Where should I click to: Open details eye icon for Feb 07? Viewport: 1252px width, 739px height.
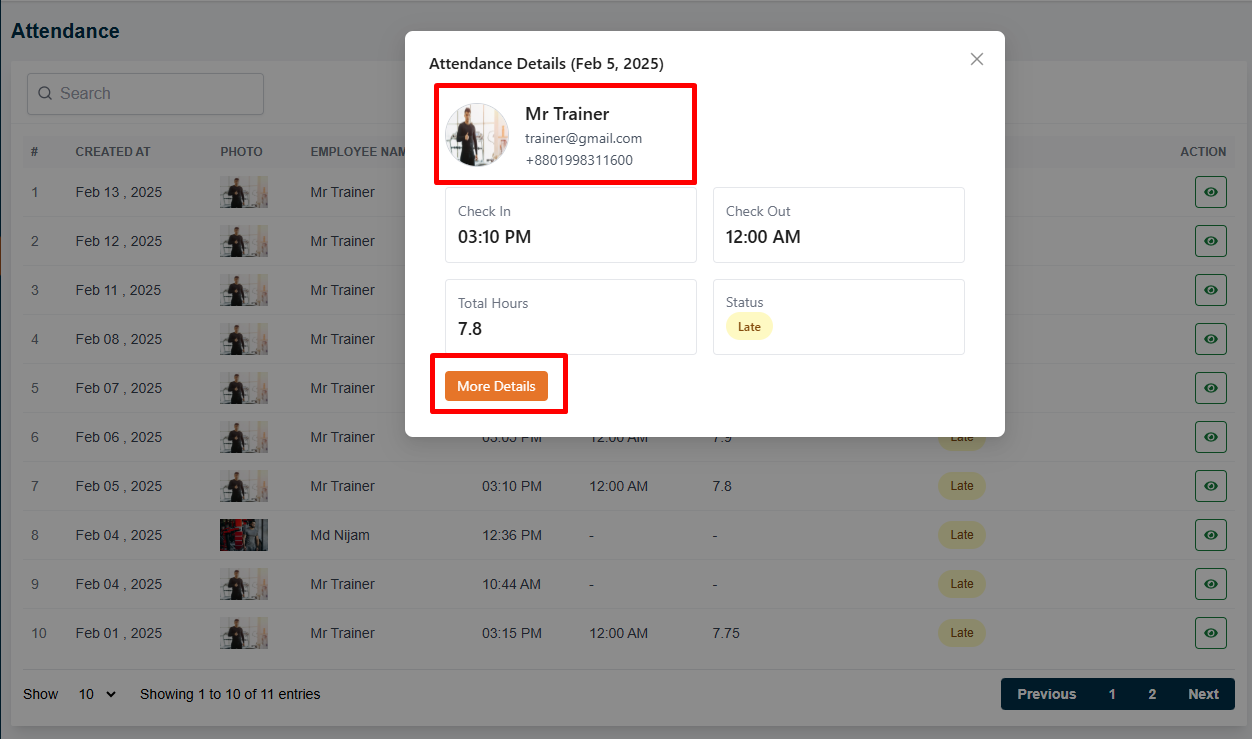(x=1210, y=388)
